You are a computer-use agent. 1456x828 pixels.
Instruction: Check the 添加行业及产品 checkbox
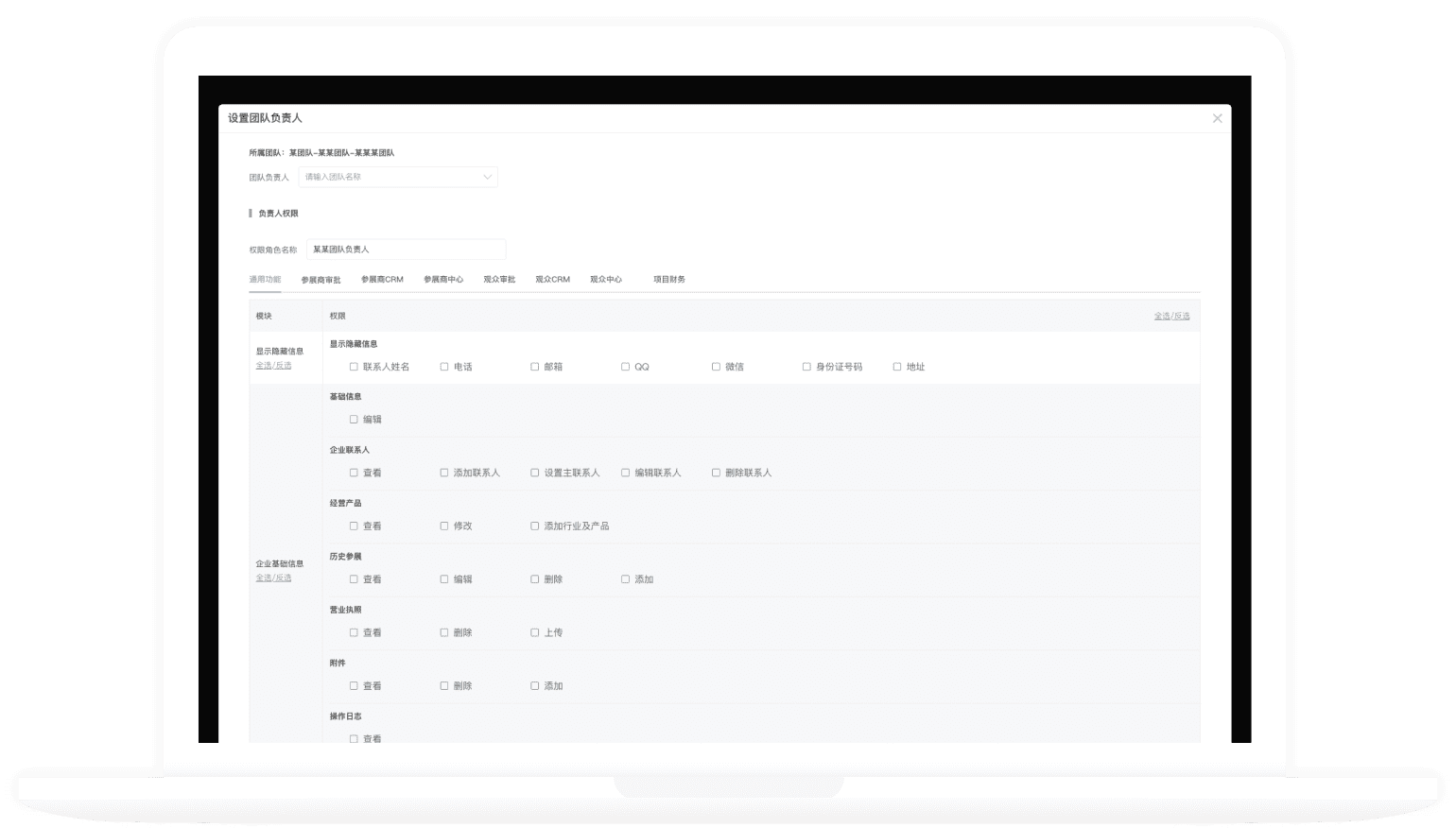(x=534, y=526)
